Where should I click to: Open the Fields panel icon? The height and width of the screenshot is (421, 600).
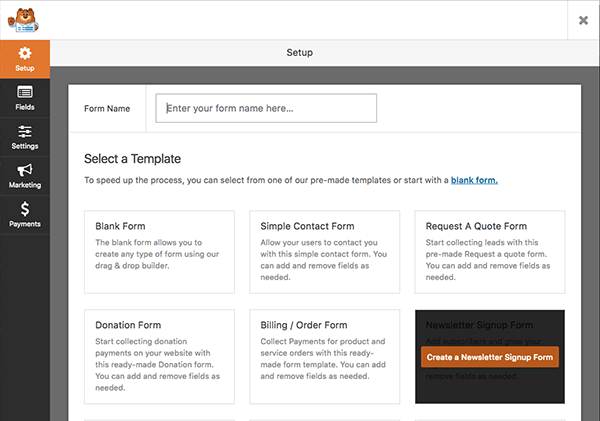click(x=25, y=98)
